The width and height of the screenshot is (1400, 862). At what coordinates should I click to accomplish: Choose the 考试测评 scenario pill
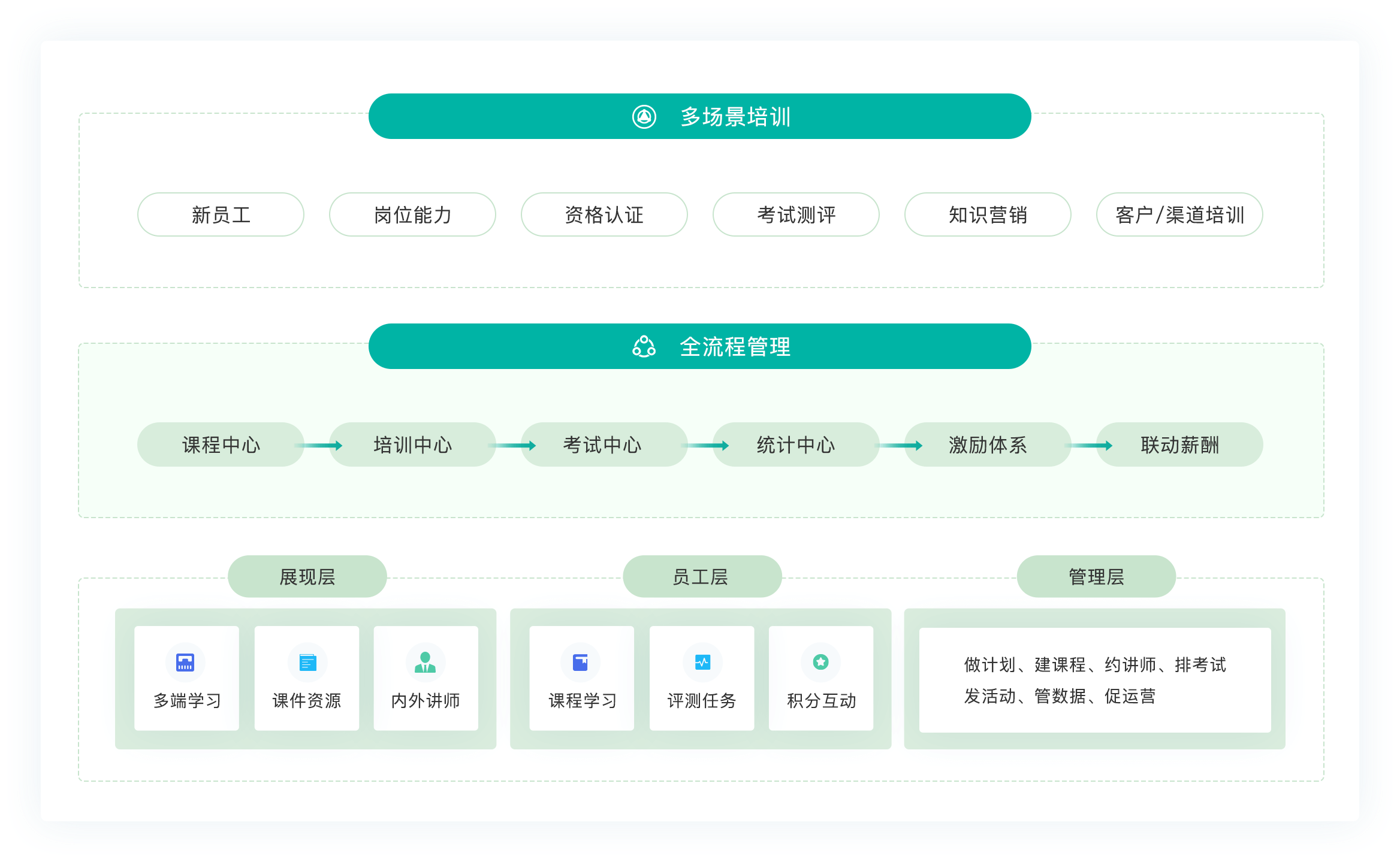796,214
